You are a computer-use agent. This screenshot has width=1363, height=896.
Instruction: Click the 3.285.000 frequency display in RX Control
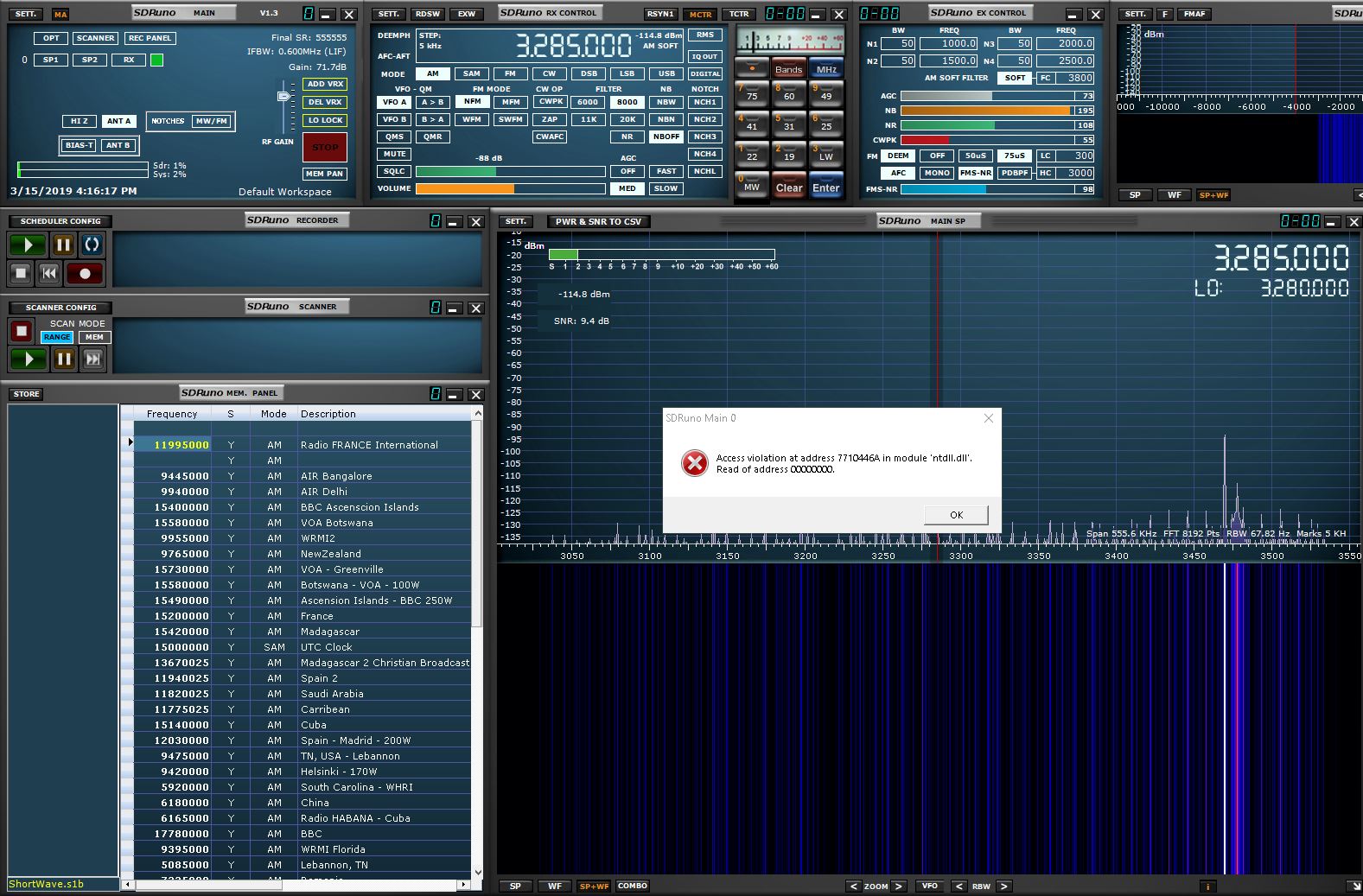[x=574, y=45]
